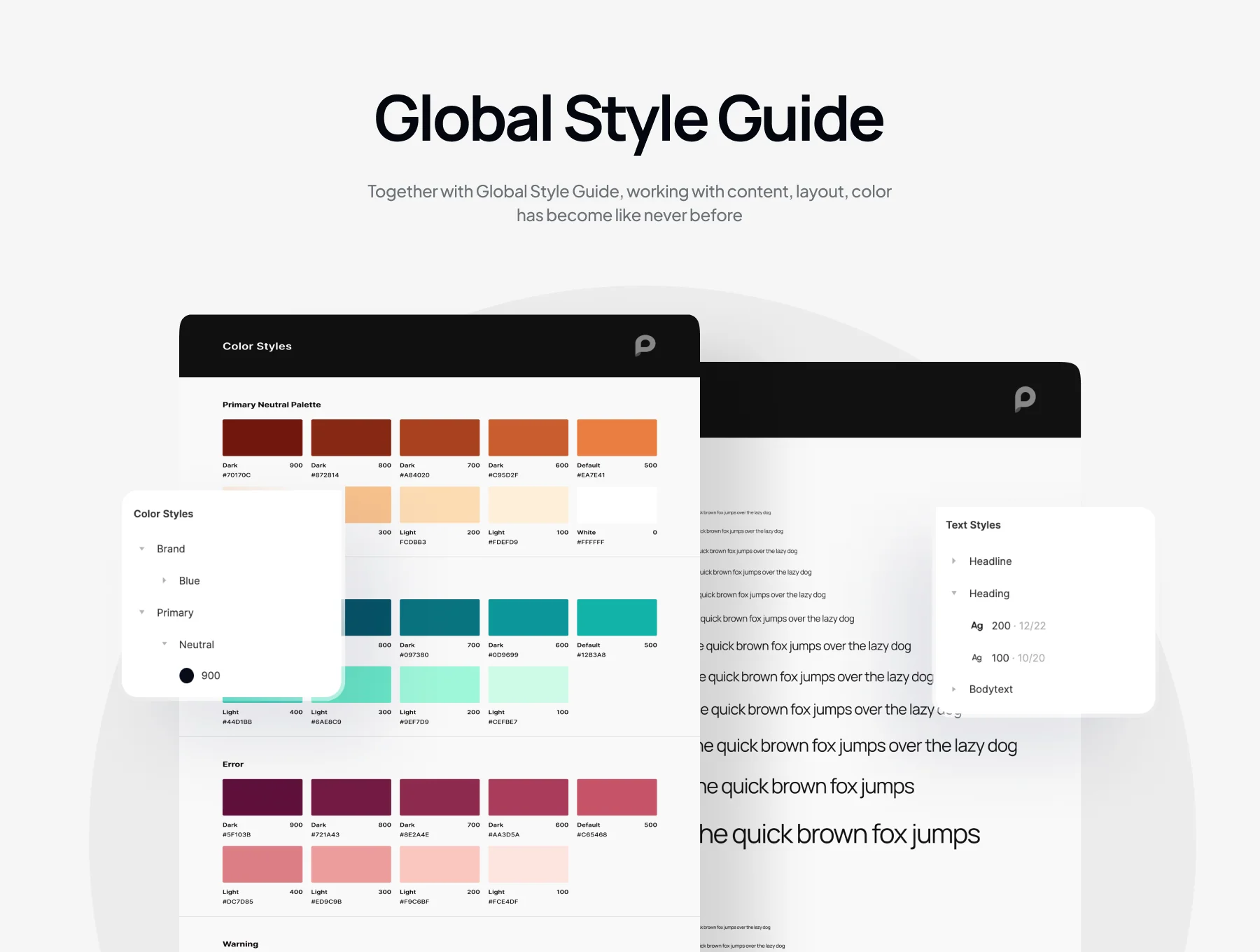Image resolution: width=1260 pixels, height=952 pixels.
Task: Click the #C65468 hex code label
Action: (591, 835)
